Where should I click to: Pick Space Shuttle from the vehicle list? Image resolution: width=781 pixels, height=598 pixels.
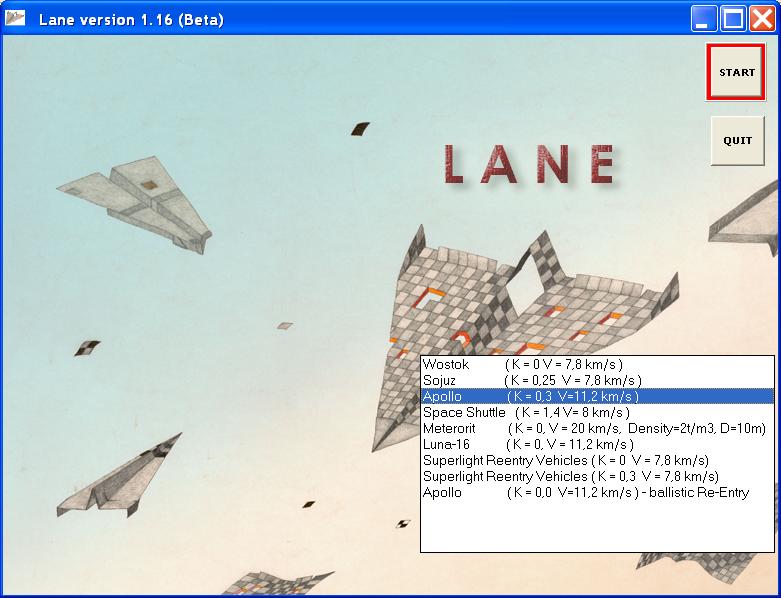click(525, 413)
